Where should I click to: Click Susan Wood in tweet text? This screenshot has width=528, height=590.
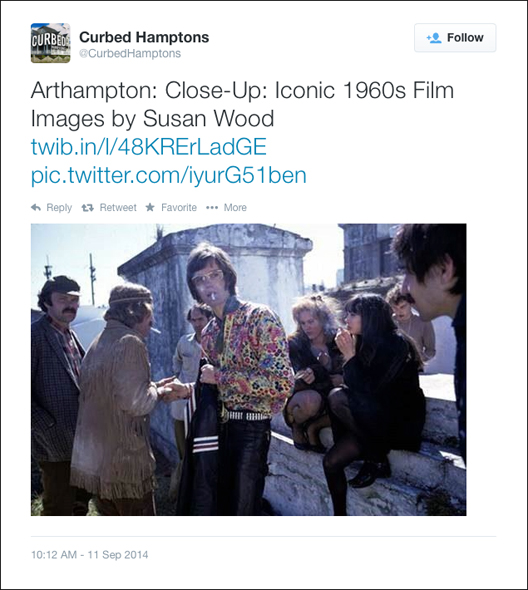click(x=208, y=119)
